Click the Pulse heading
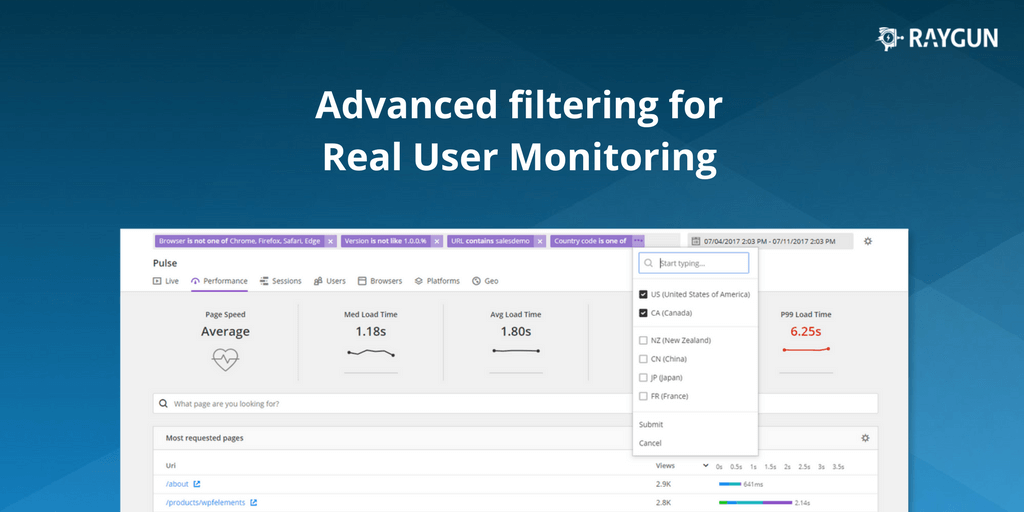 pyautogui.click(x=165, y=263)
